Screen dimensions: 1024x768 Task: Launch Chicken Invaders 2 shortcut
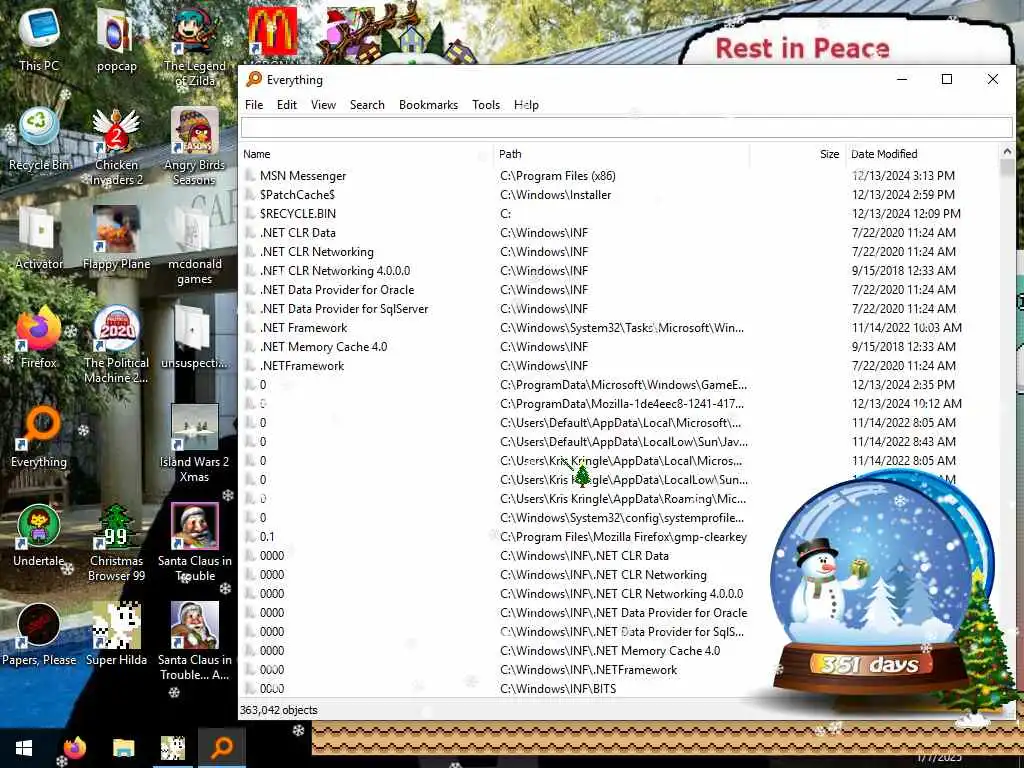pyautogui.click(x=116, y=146)
